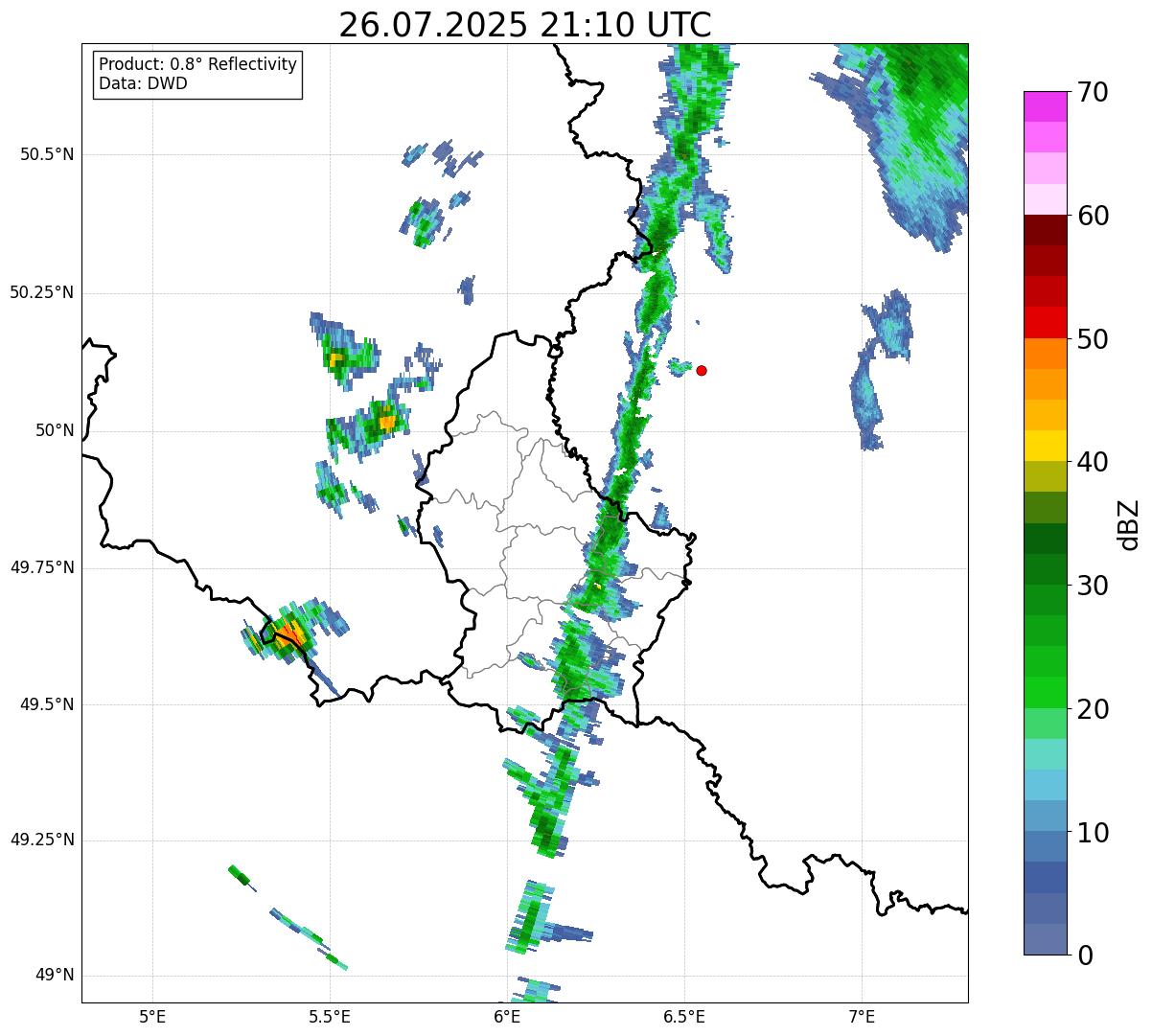Click the red dot location marker
Image resolution: width=1152 pixels, height=1036 pixels.
coord(702,370)
